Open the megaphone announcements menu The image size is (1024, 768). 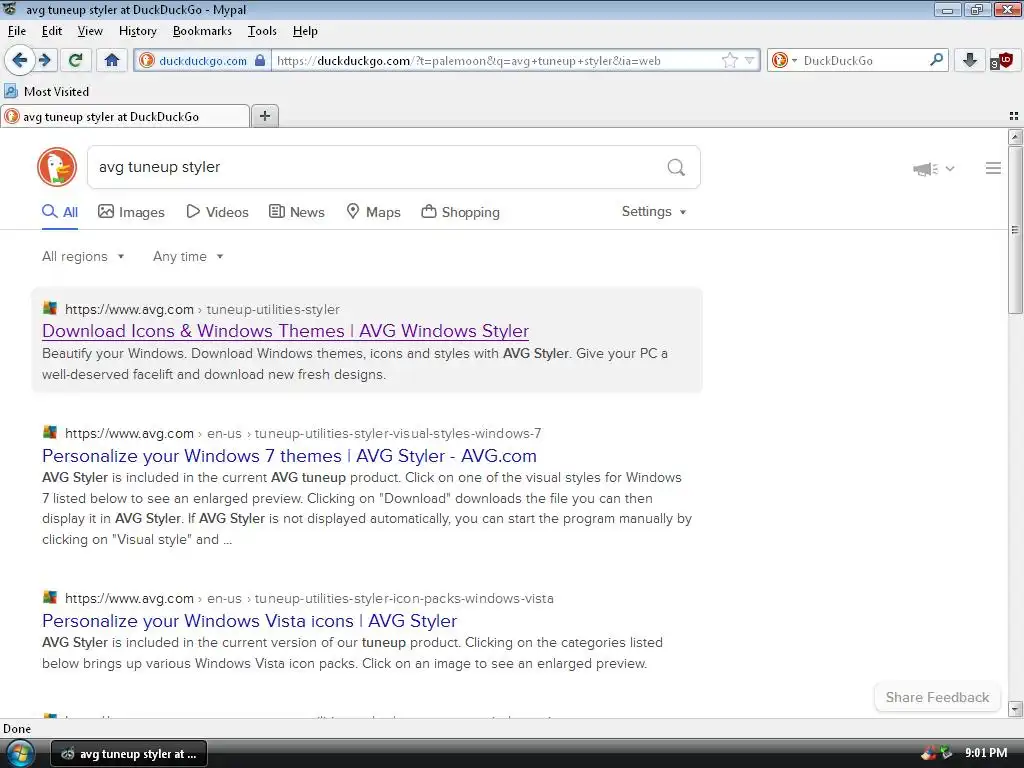click(933, 168)
